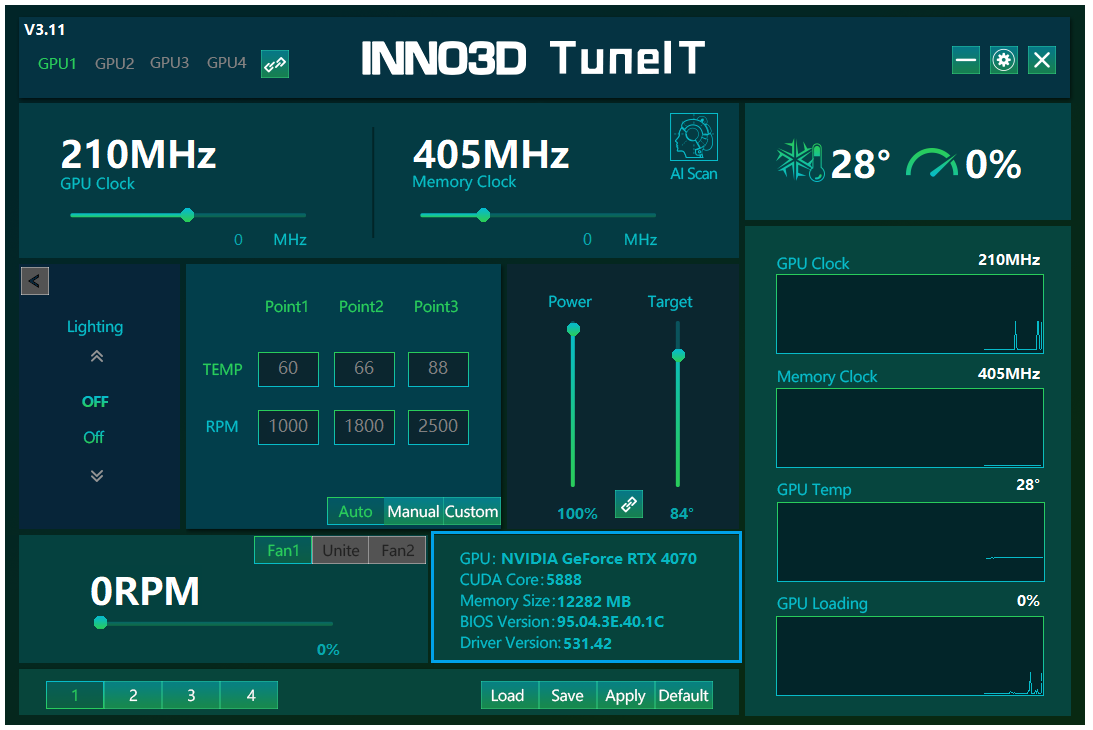Launch AI Scan tool
The height and width of the screenshot is (730, 1093).
(x=694, y=147)
